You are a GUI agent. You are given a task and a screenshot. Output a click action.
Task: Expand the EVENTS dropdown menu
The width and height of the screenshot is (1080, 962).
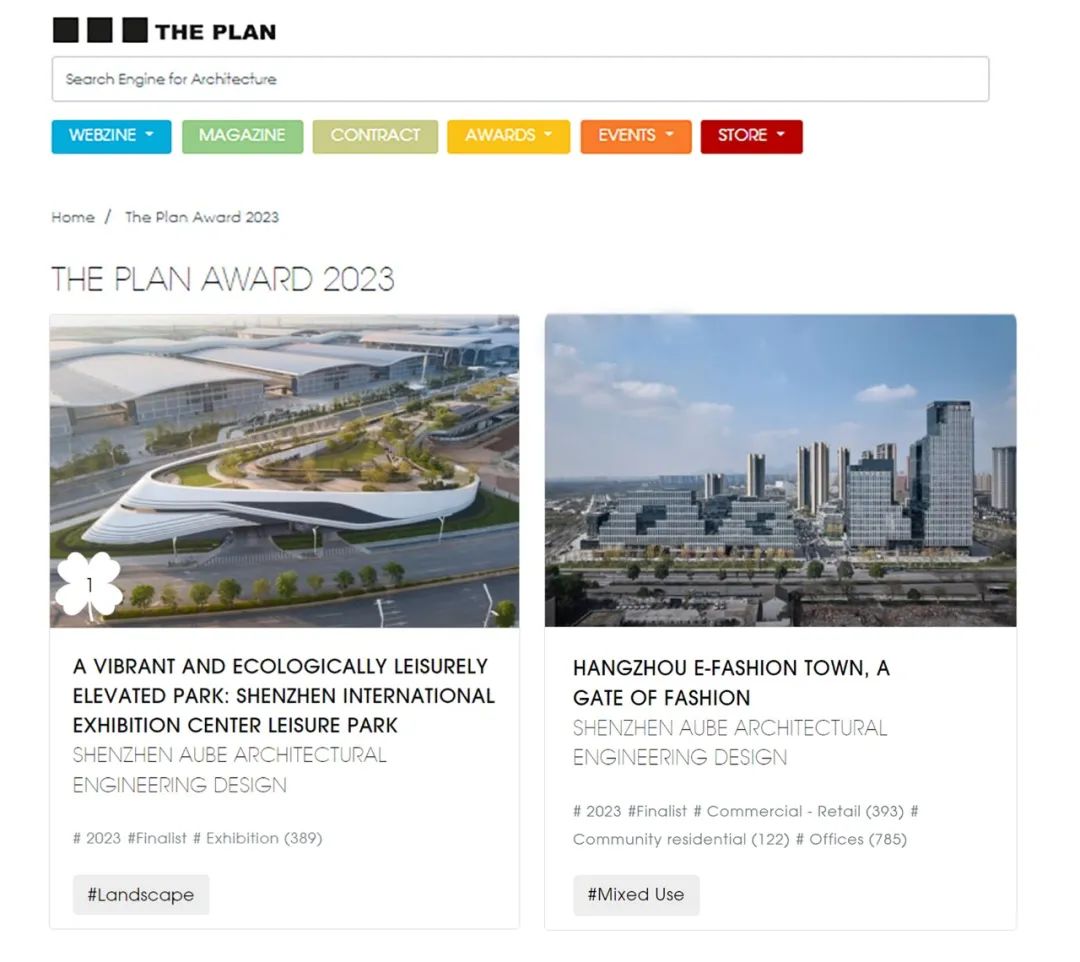coord(636,136)
